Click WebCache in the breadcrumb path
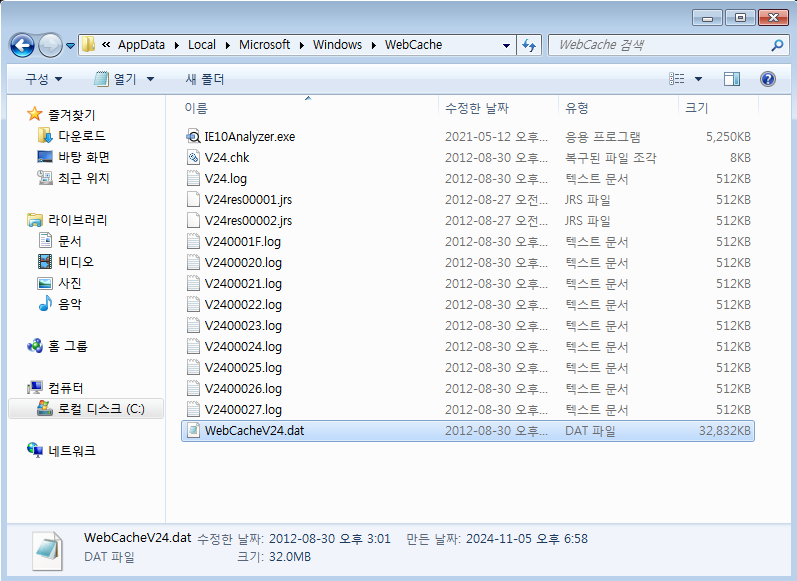The image size is (797, 581). click(x=413, y=45)
